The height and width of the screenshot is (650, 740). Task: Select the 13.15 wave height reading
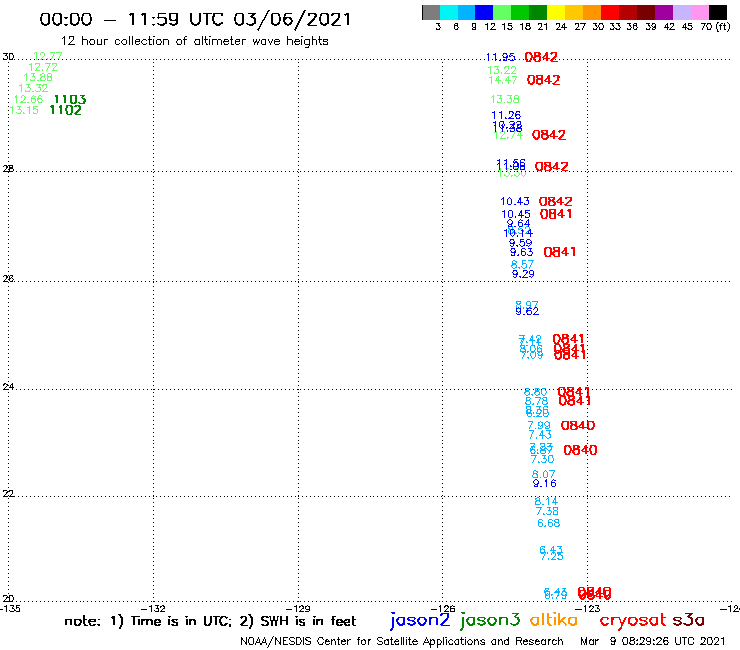(x=24, y=110)
